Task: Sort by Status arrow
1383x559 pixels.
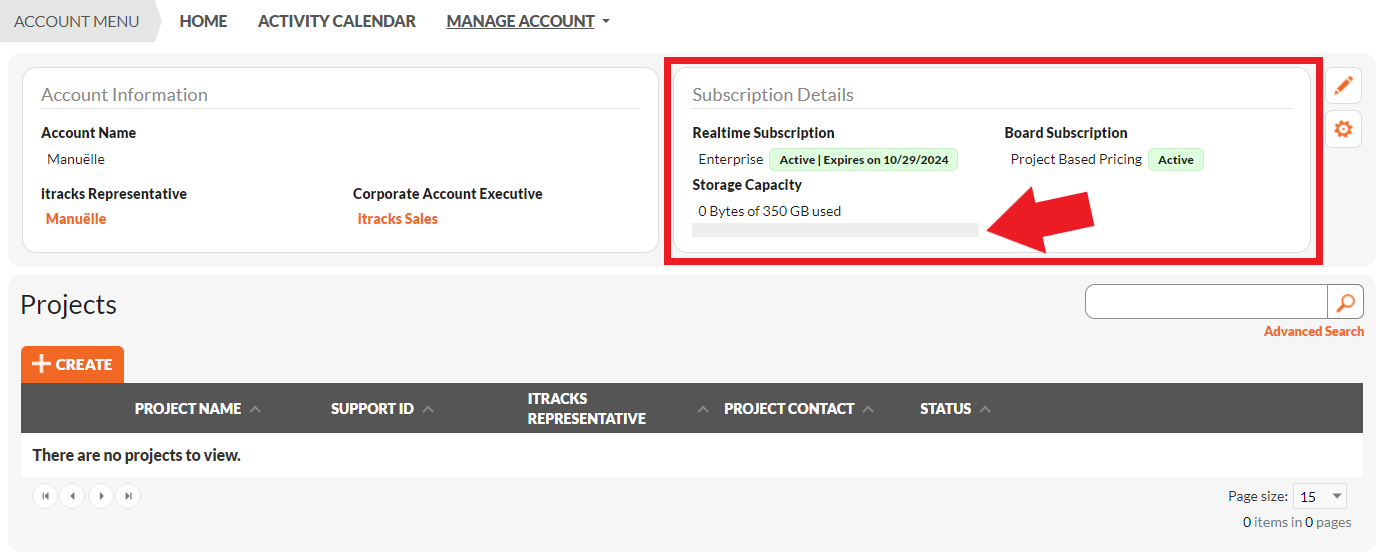Action: 985,409
